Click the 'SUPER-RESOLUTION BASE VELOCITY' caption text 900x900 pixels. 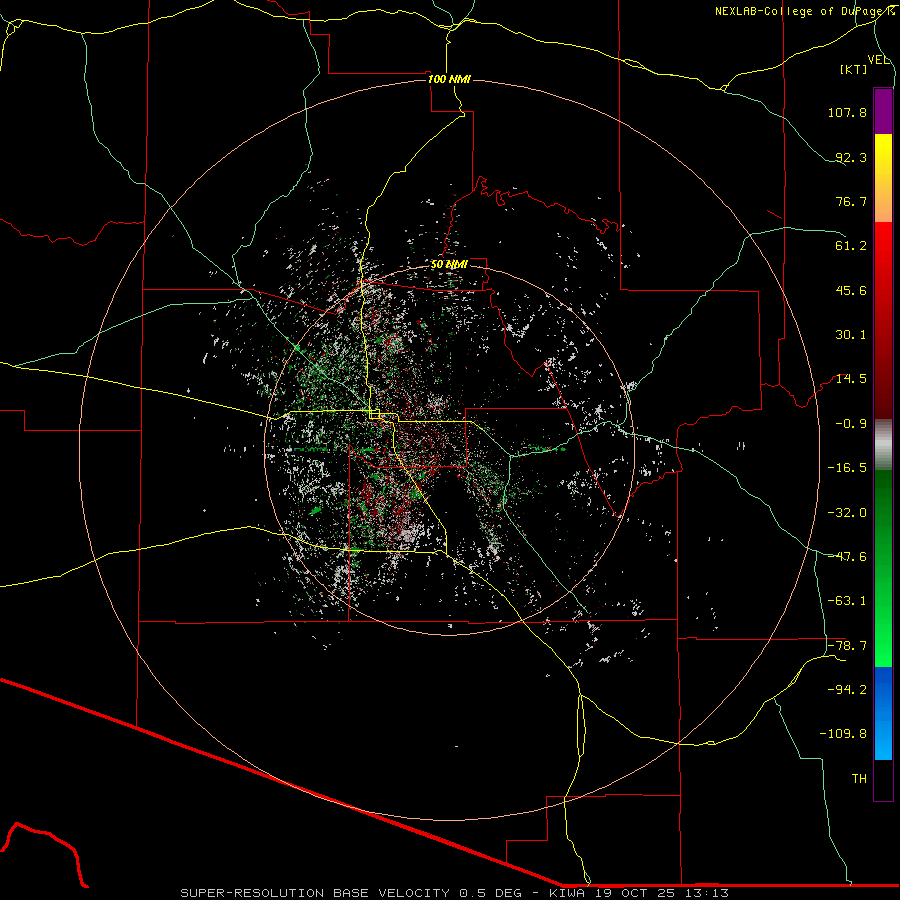(x=315, y=893)
